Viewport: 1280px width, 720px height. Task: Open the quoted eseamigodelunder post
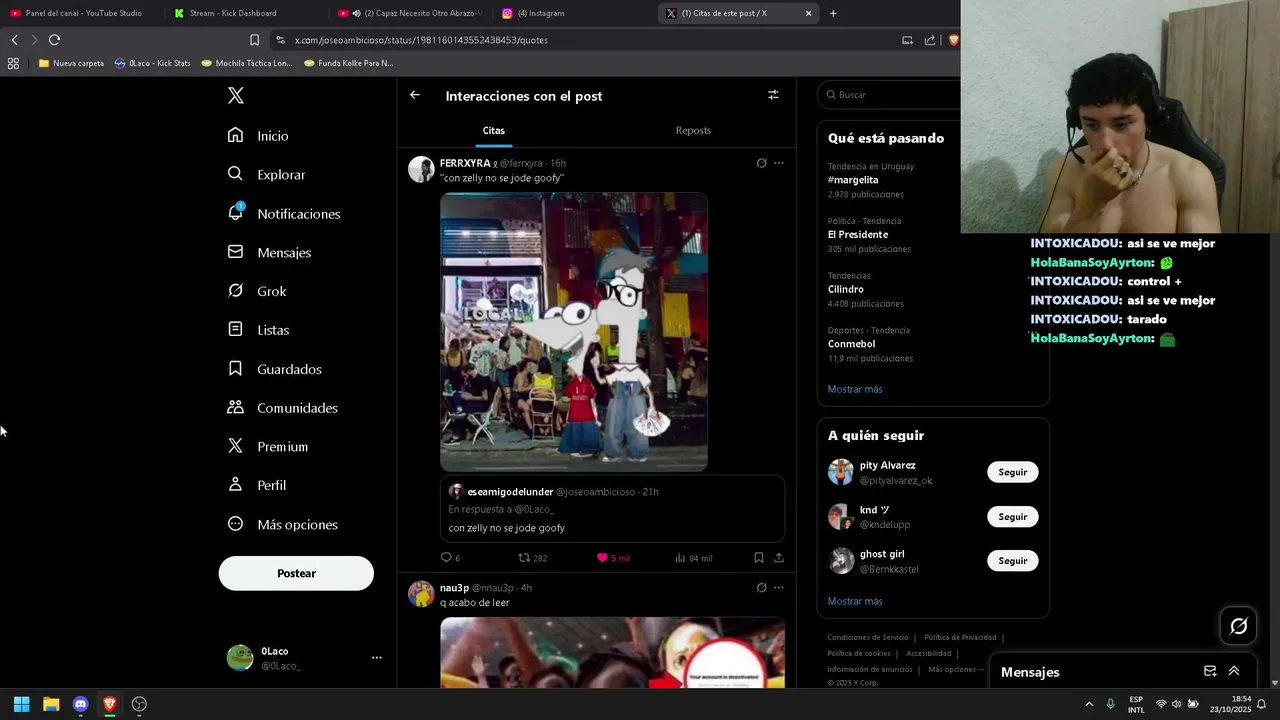click(612, 509)
